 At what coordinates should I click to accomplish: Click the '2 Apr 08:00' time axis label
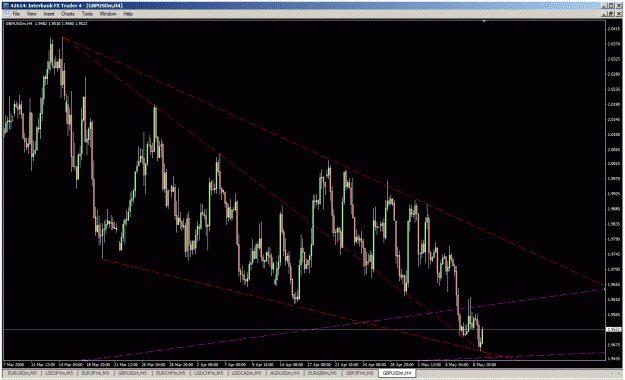coord(207,364)
